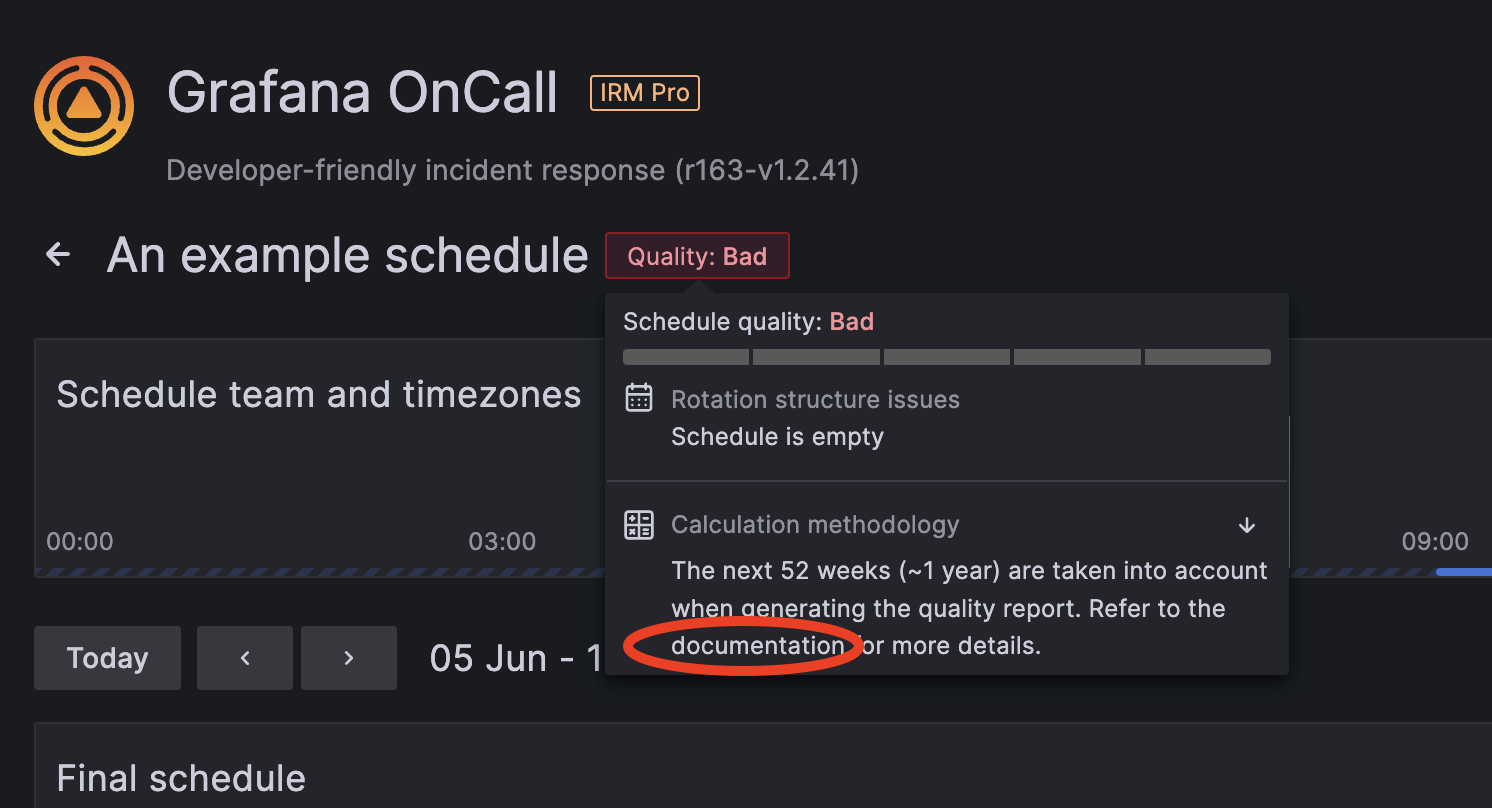Click the calendar icon beside Rotation structure issues
Viewport: 1492px width, 808px height.
tap(638, 399)
